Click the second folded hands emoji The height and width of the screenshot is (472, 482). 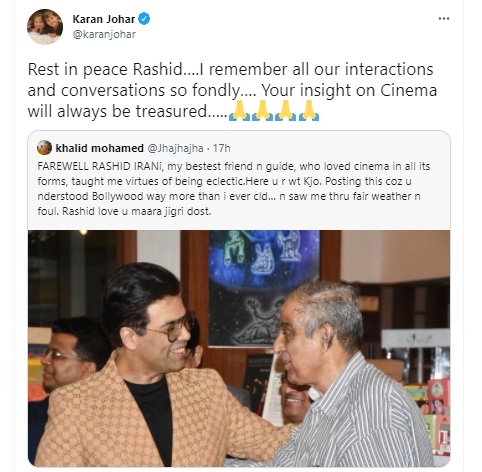(x=262, y=110)
